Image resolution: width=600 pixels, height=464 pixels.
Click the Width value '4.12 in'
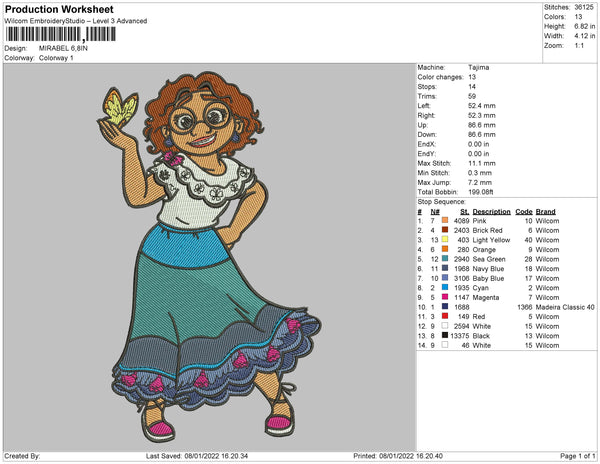584,36
